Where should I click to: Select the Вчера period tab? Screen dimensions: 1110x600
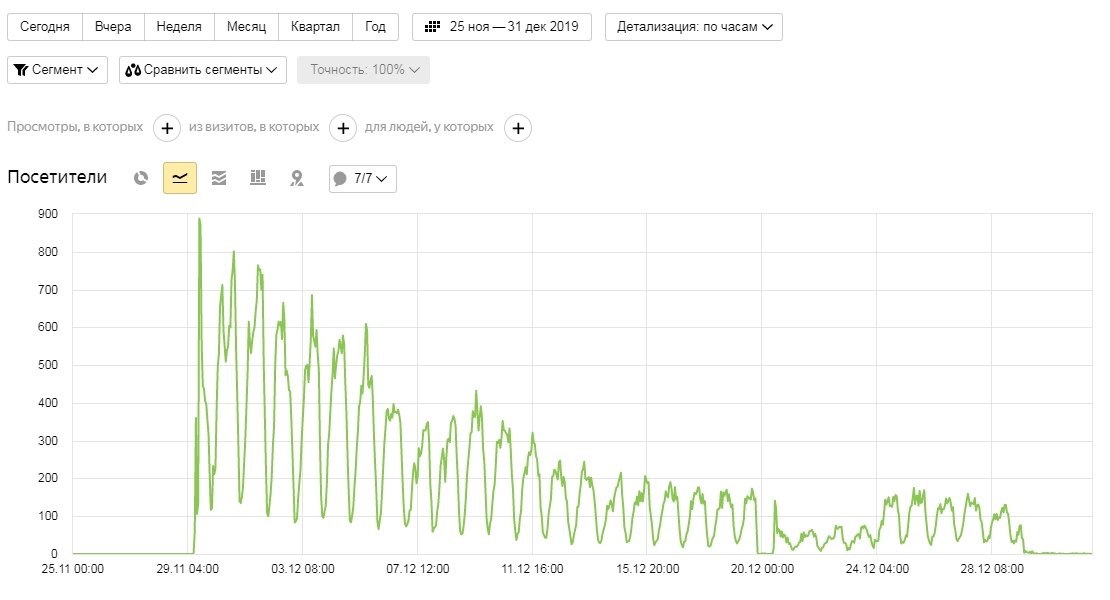point(113,27)
